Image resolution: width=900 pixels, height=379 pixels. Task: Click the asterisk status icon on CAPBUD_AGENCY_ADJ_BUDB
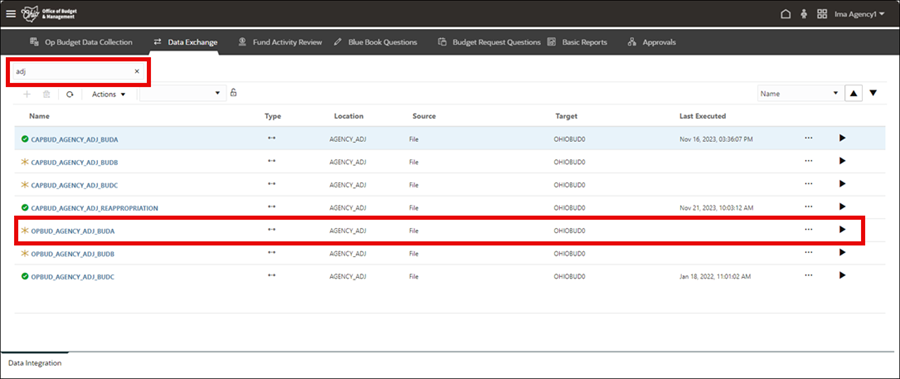point(25,163)
